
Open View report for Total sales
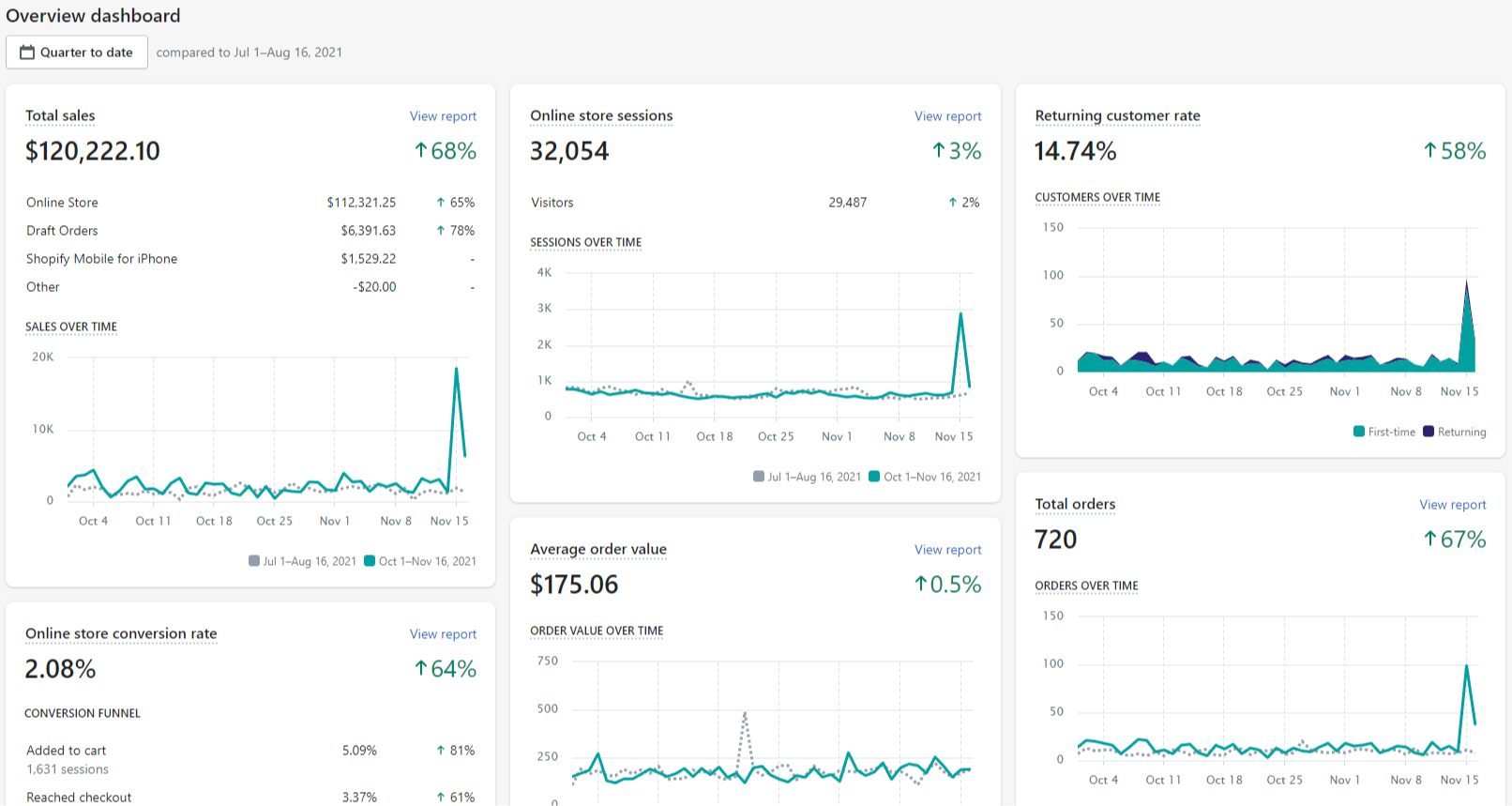pos(443,116)
